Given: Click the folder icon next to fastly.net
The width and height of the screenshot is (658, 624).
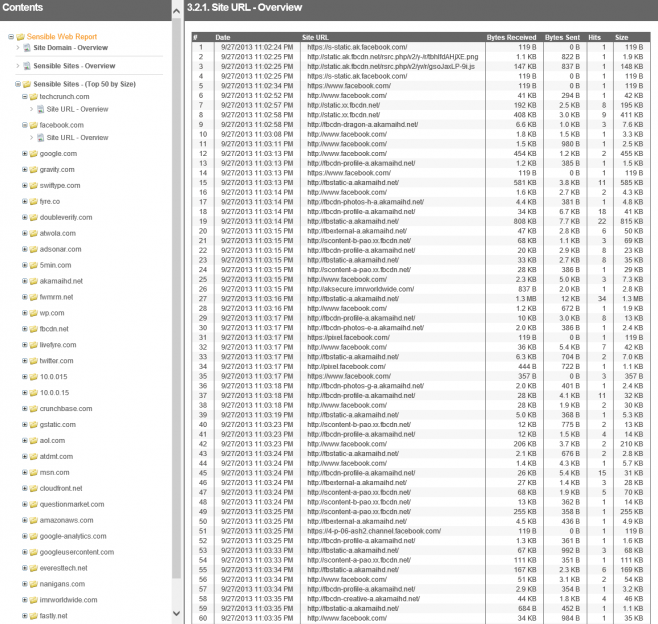Looking at the screenshot, I should (x=34, y=616).
